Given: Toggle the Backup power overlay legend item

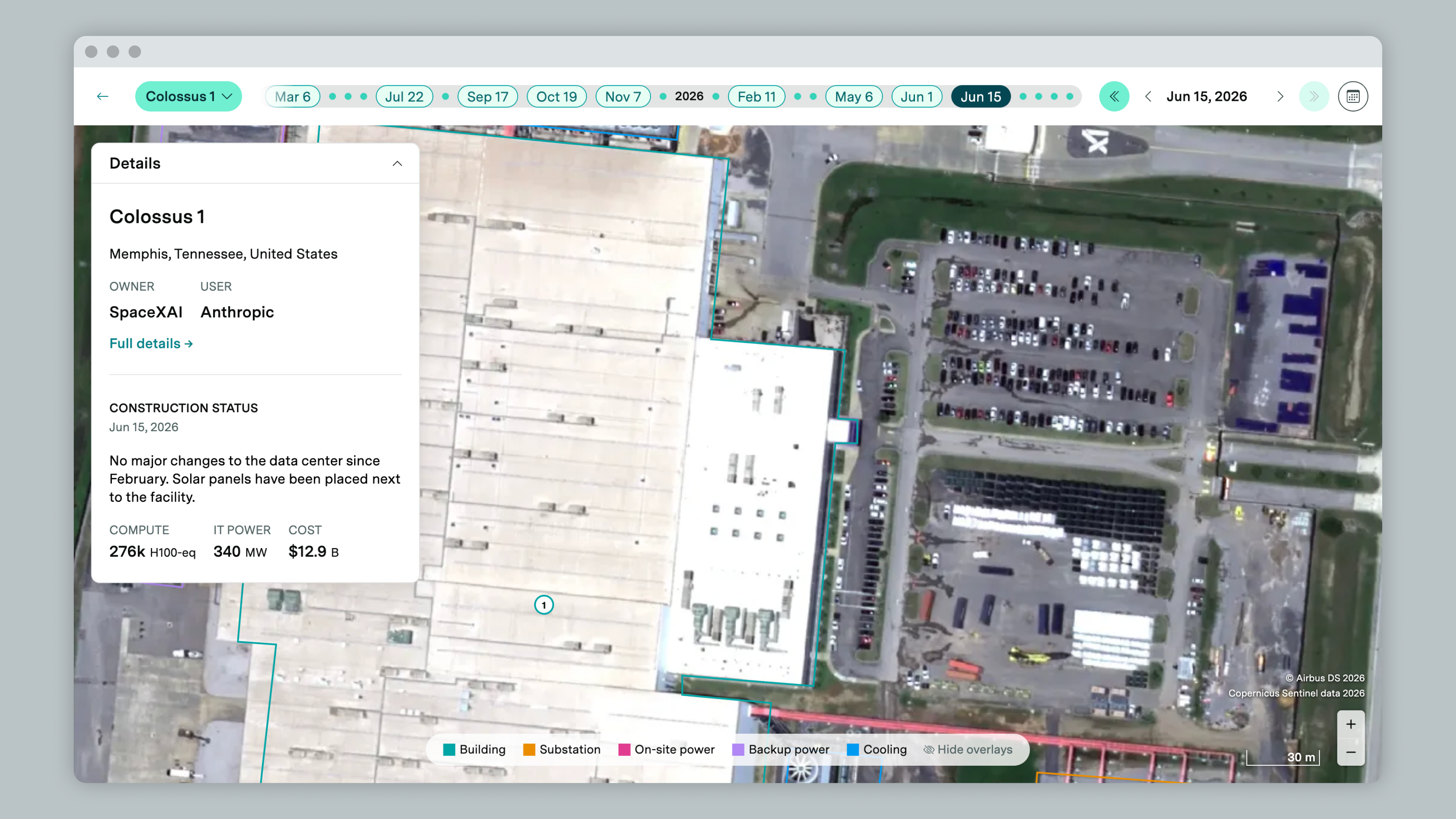Looking at the screenshot, I should pyautogui.click(x=780, y=749).
